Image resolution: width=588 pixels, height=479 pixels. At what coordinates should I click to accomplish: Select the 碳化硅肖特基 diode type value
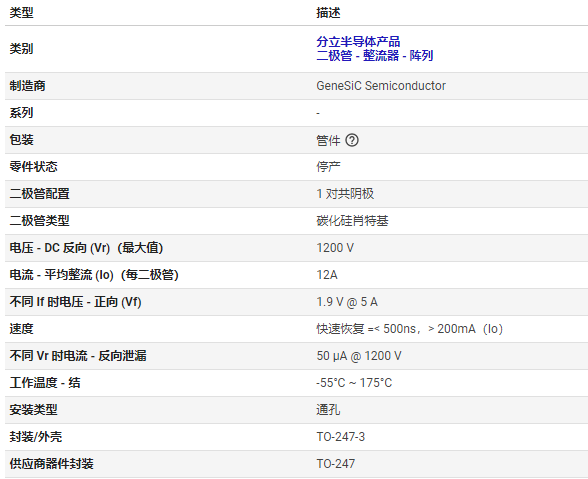click(x=352, y=221)
